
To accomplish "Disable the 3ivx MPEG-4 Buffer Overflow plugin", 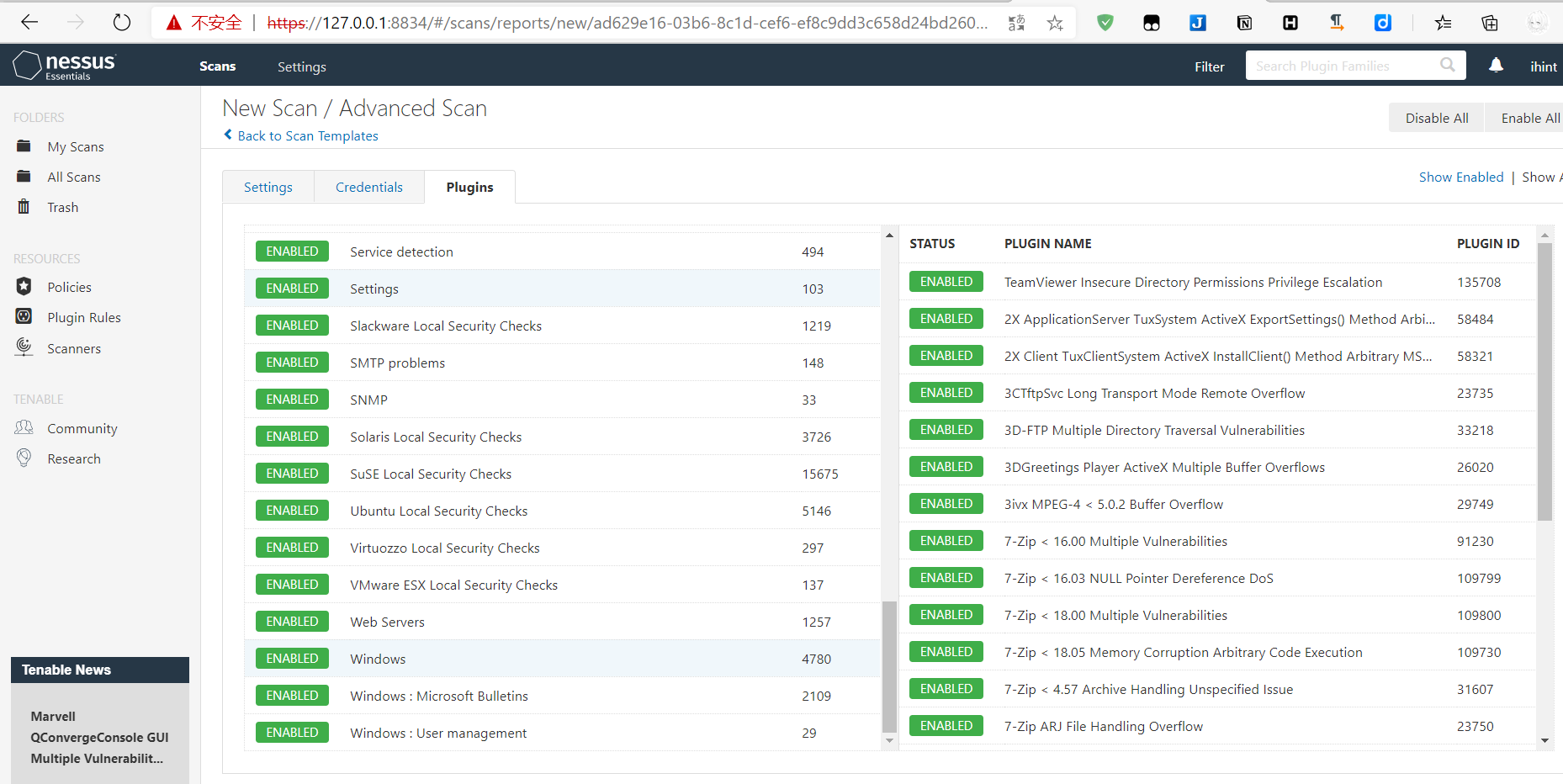I will pyautogui.click(x=946, y=504).
